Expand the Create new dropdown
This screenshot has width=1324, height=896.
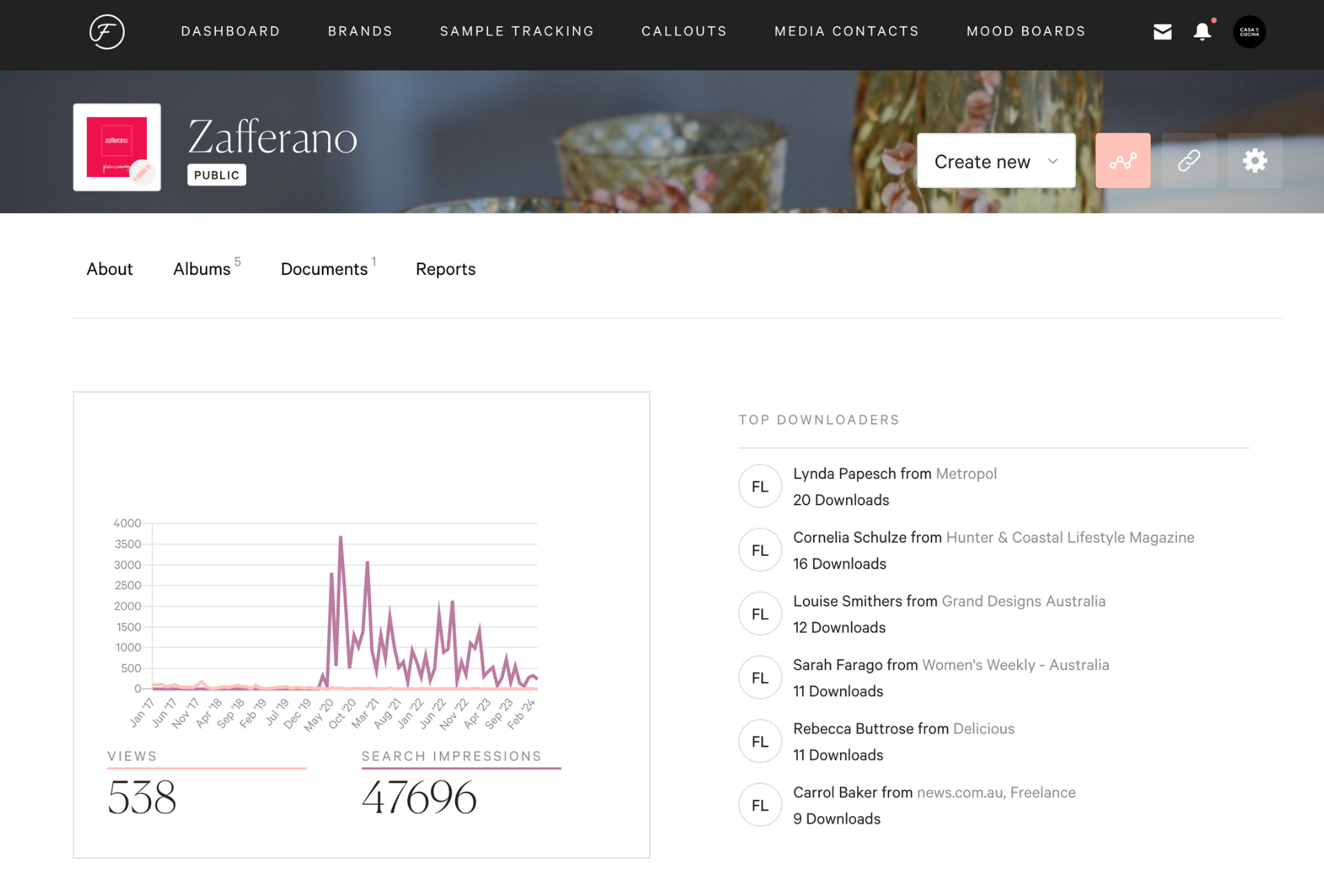point(996,161)
